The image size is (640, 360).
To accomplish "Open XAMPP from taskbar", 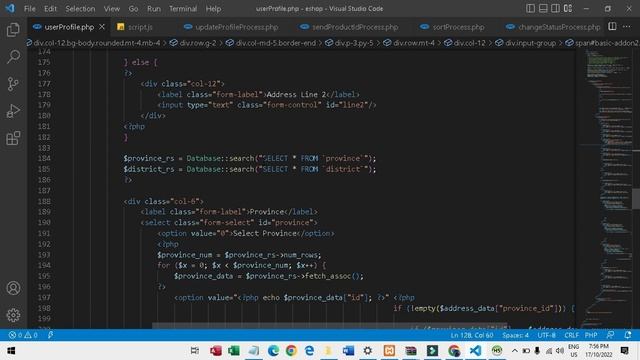I will point(389,351).
